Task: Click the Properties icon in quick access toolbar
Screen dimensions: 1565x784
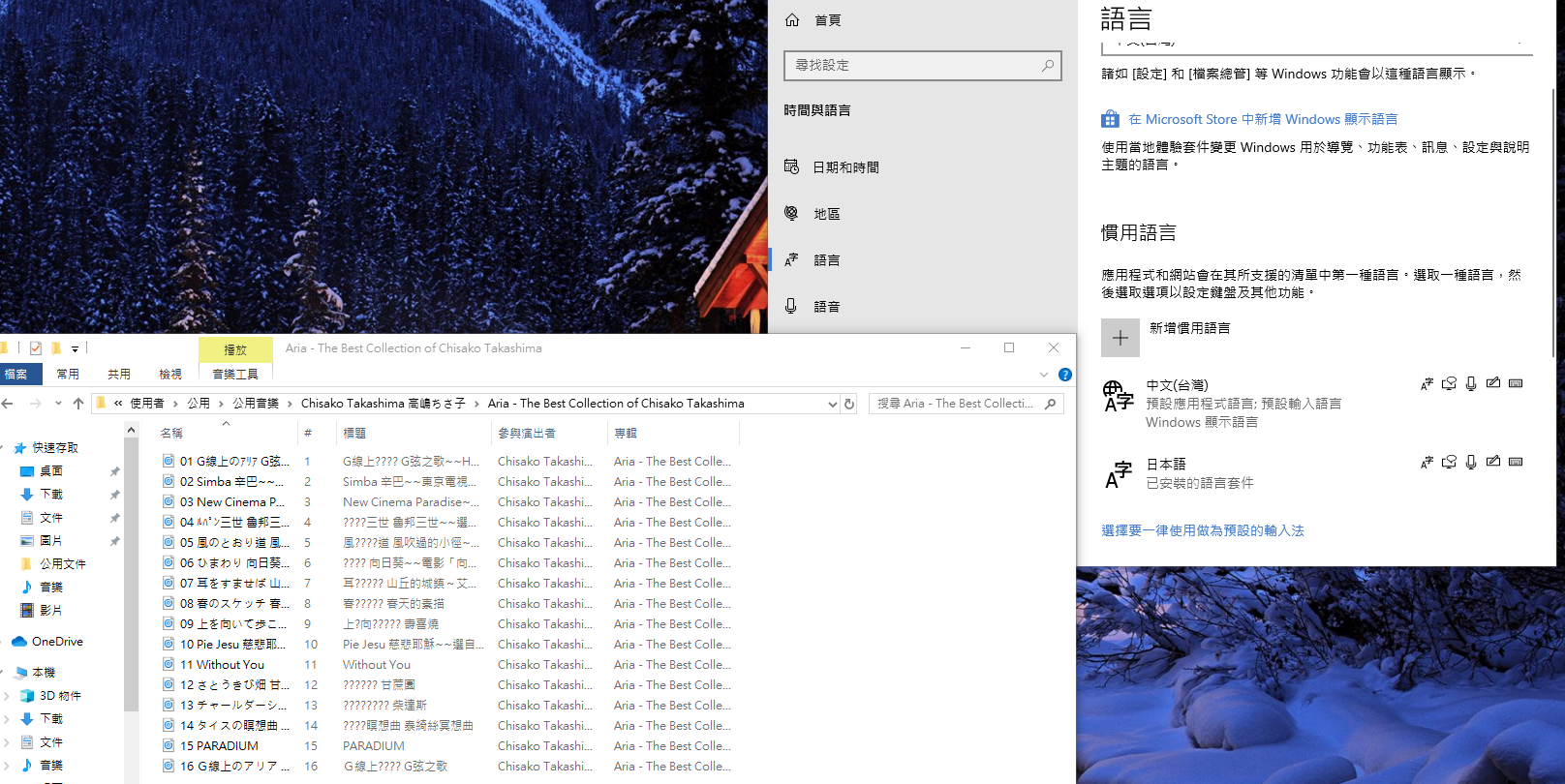Action: point(36,348)
